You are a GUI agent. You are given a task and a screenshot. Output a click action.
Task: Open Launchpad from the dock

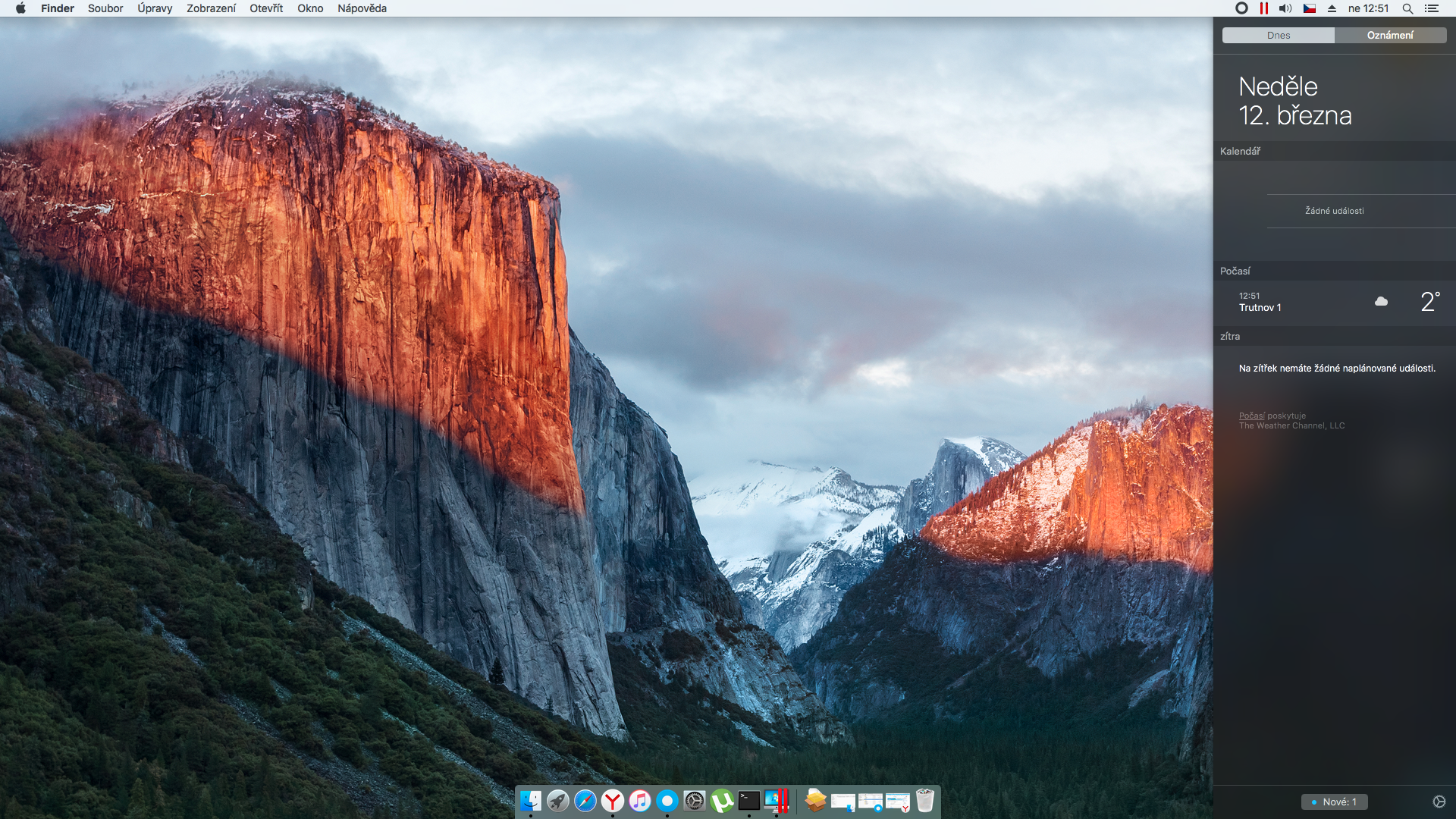[558, 801]
